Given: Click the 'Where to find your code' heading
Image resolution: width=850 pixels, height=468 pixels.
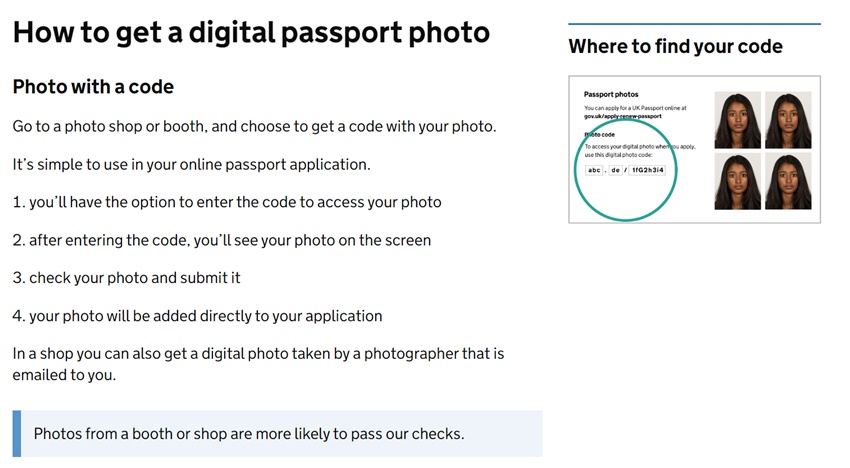Looking at the screenshot, I should click(675, 47).
